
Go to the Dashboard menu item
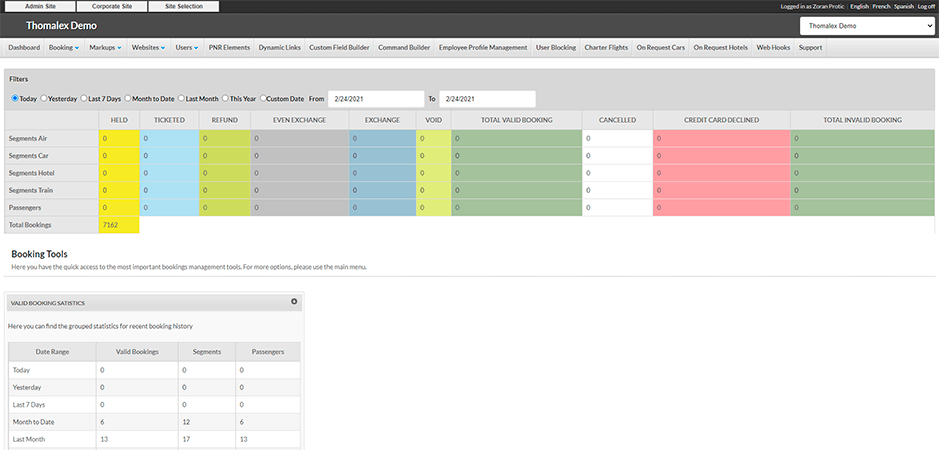(25, 47)
